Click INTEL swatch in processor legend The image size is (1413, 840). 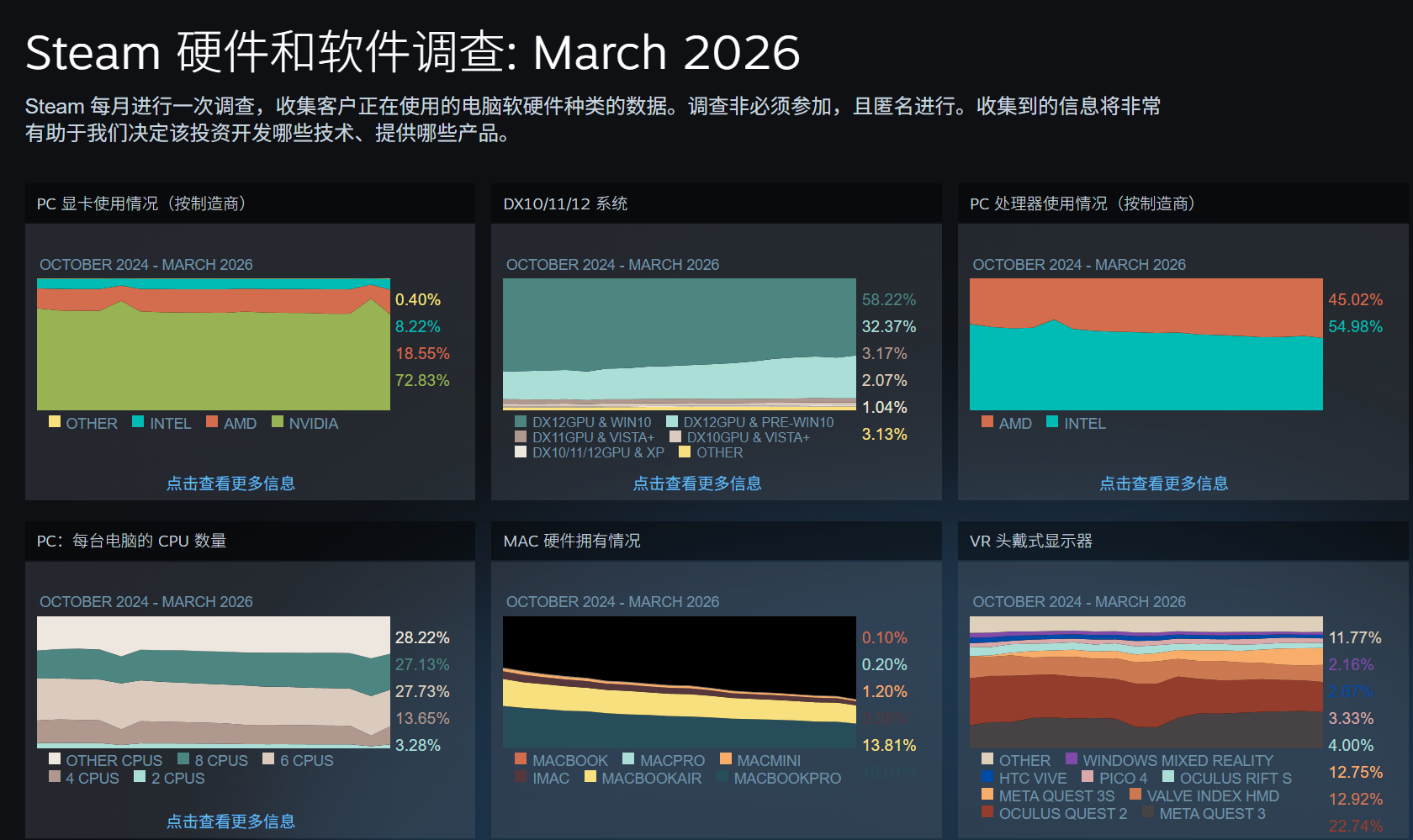(1052, 421)
